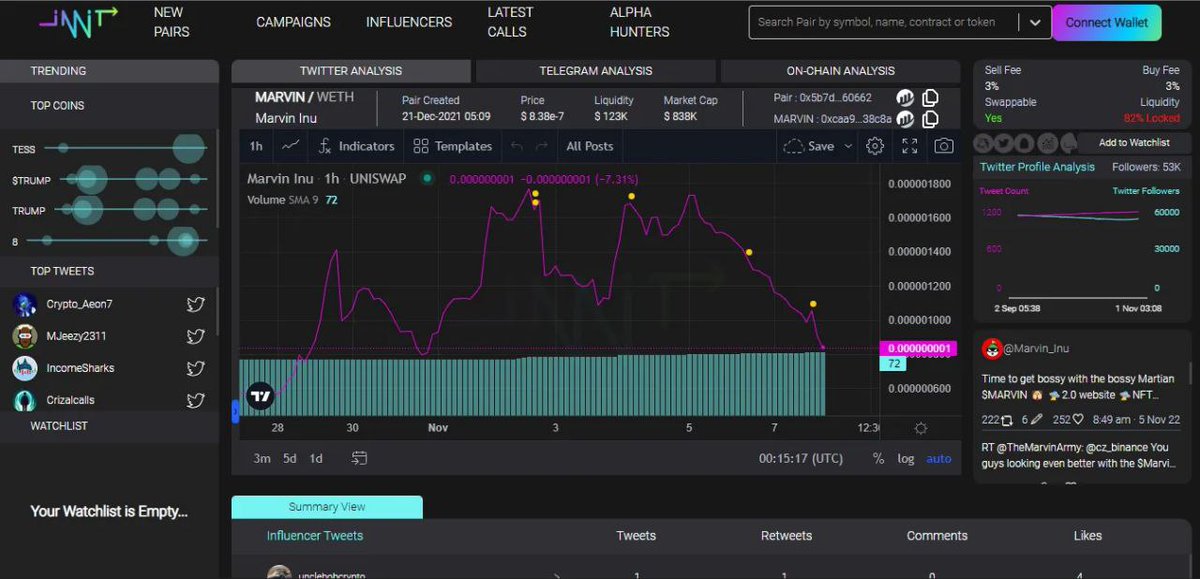Click the Influencer Tweets column header
1200x579 pixels.
coord(315,536)
